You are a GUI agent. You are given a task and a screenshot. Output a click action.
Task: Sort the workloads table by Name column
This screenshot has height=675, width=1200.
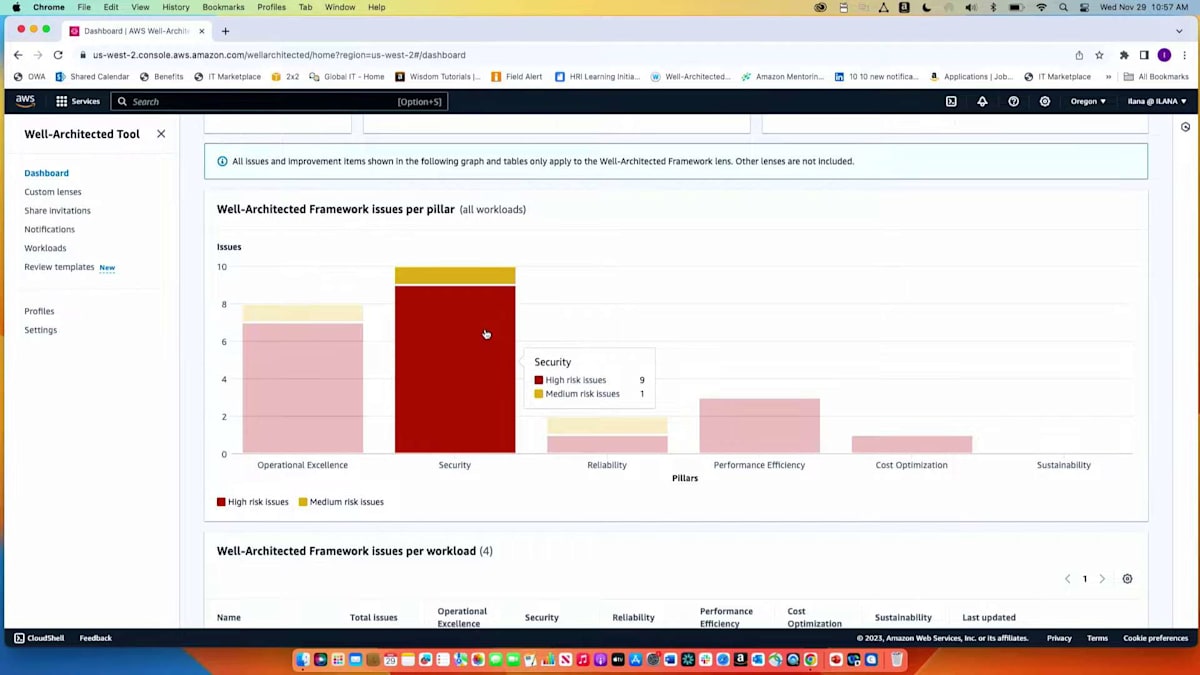(x=229, y=617)
